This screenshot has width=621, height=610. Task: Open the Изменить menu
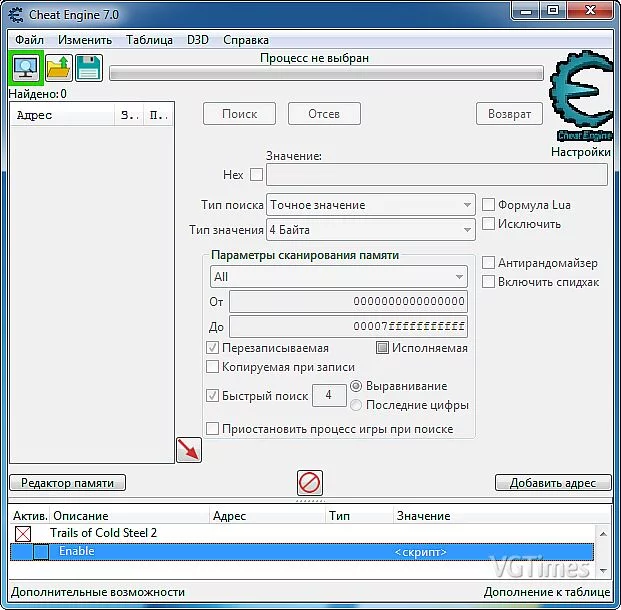point(85,40)
